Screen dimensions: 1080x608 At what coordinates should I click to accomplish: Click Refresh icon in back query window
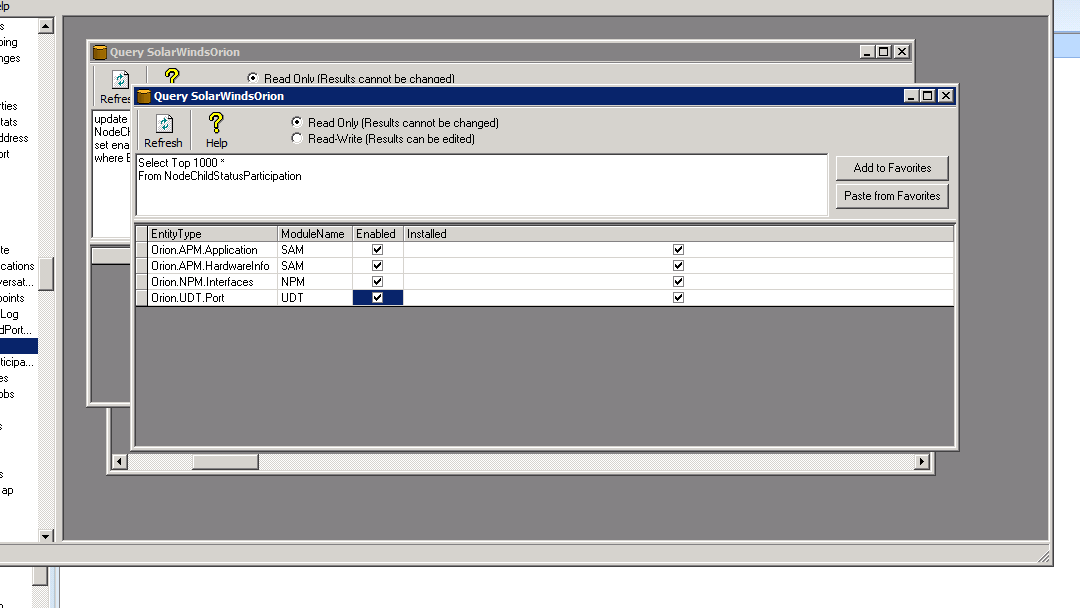[x=121, y=80]
